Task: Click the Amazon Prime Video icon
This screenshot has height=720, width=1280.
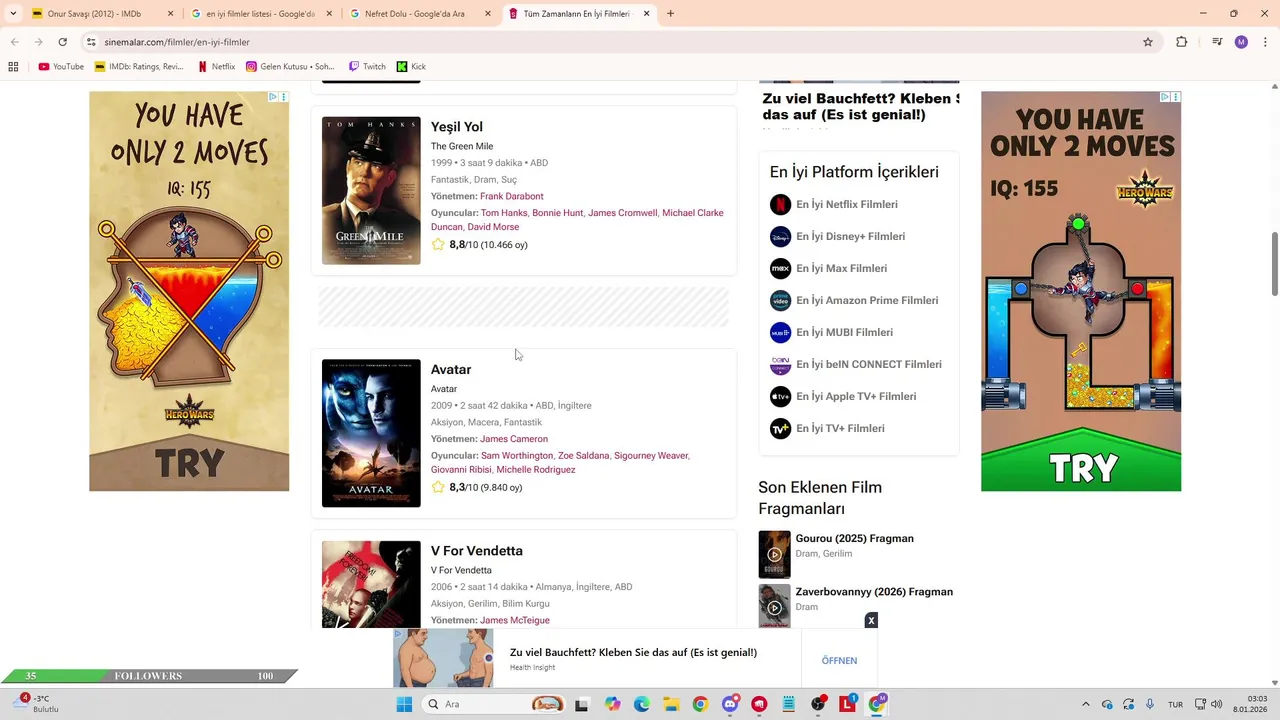Action: (x=780, y=300)
